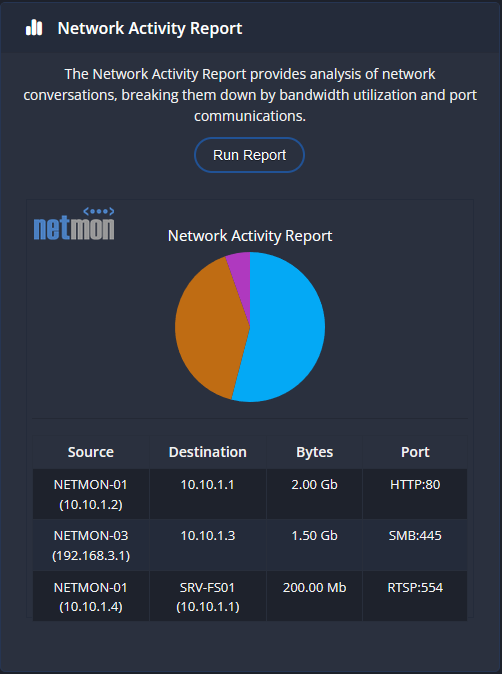Click the Bytes column header
This screenshot has height=674, width=502.
(x=315, y=452)
